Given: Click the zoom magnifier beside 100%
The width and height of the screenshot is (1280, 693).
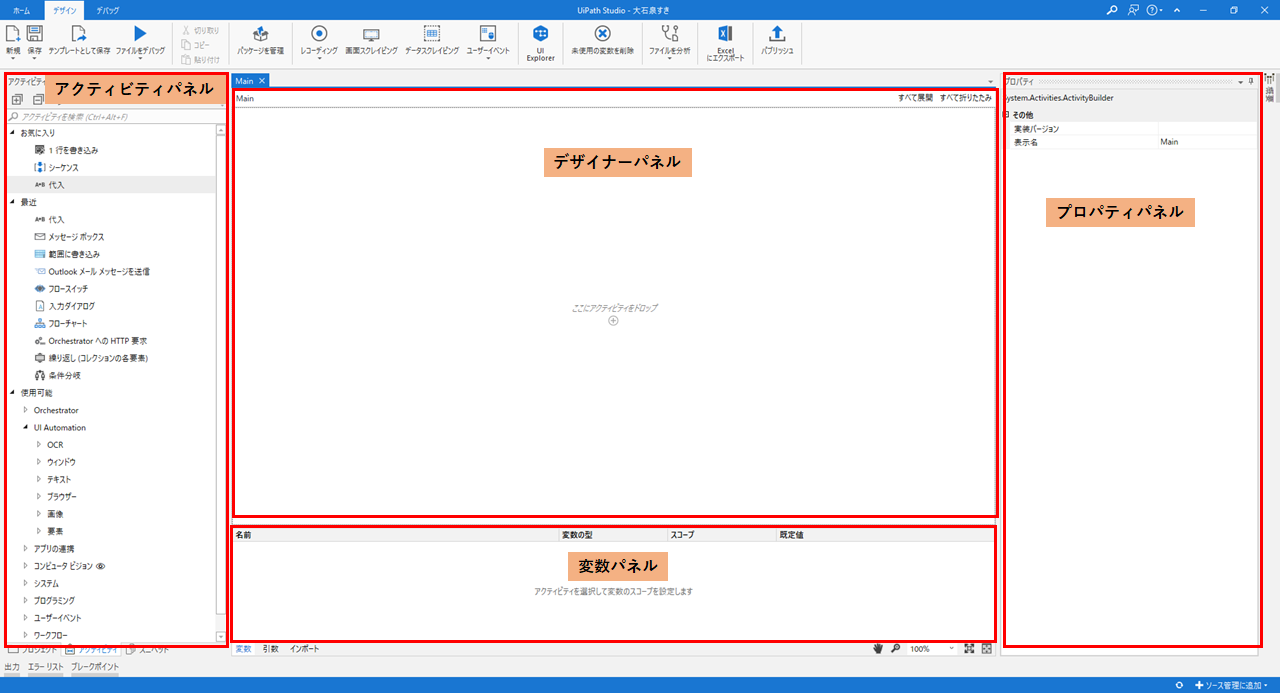Looking at the screenshot, I should click(896, 649).
